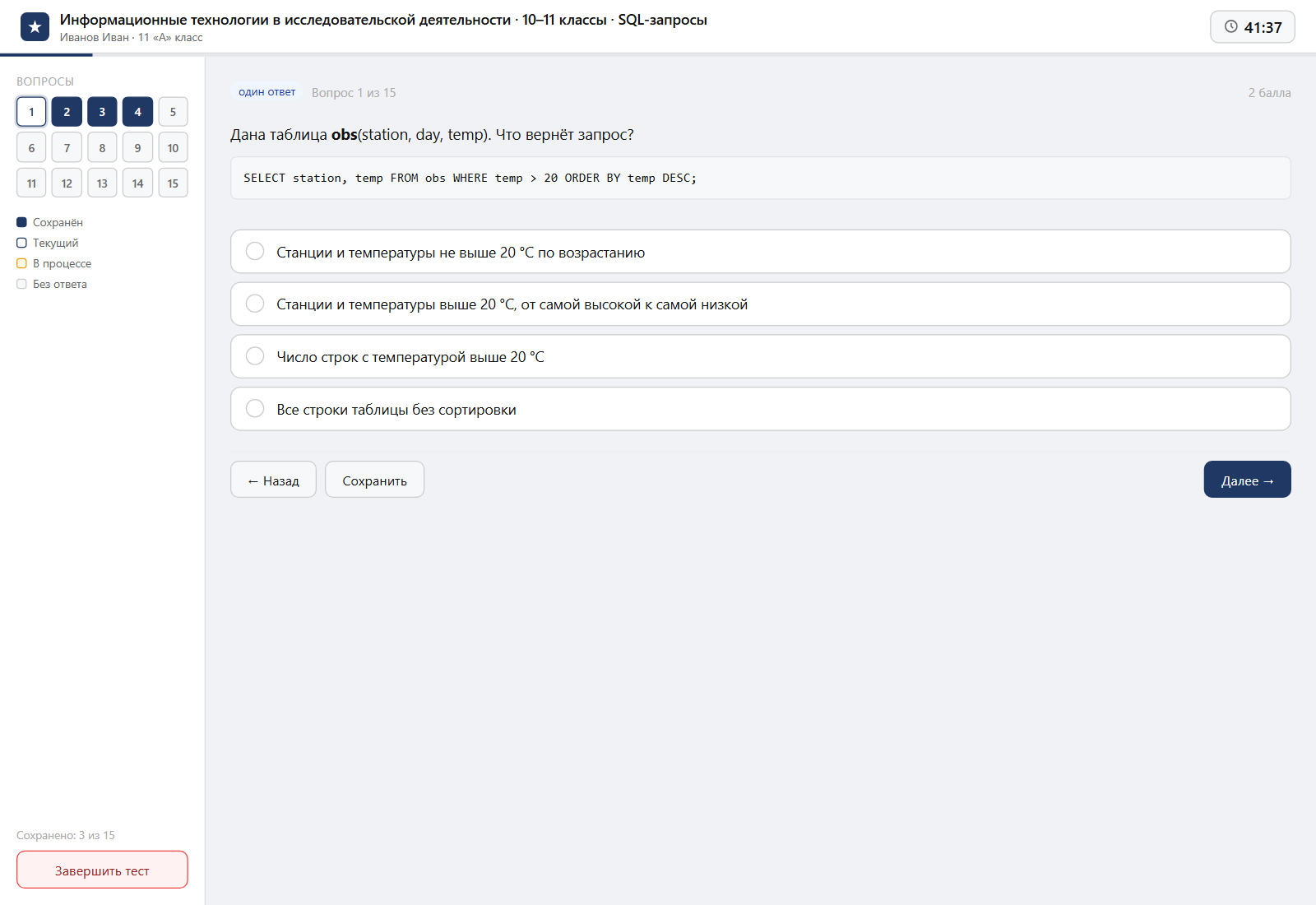Screen dimensions: 1316x905
Task: Go to question 2 in the navigator
Action: [67, 112]
